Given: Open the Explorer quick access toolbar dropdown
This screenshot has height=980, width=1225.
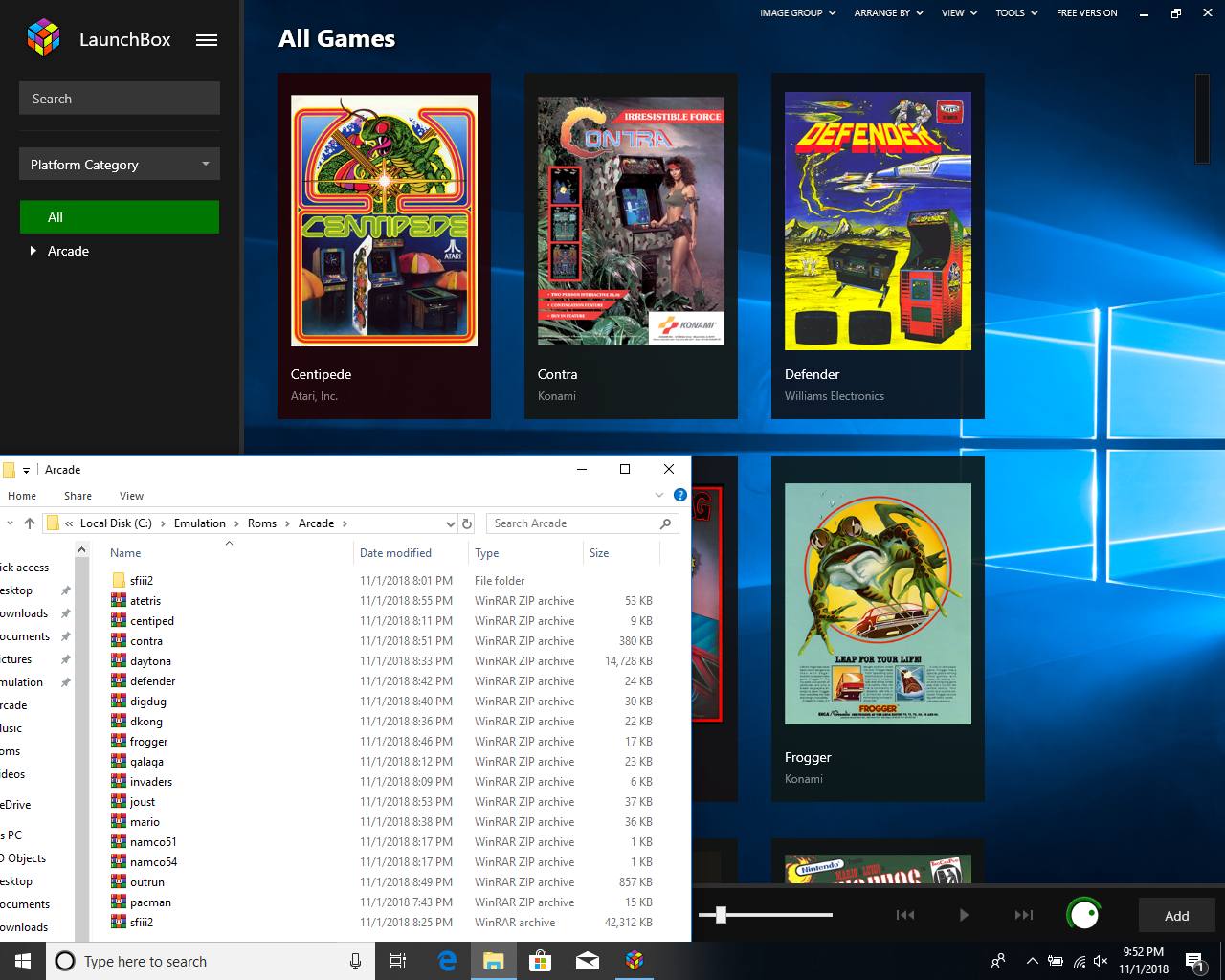Looking at the screenshot, I should click(x=26, y=470).
